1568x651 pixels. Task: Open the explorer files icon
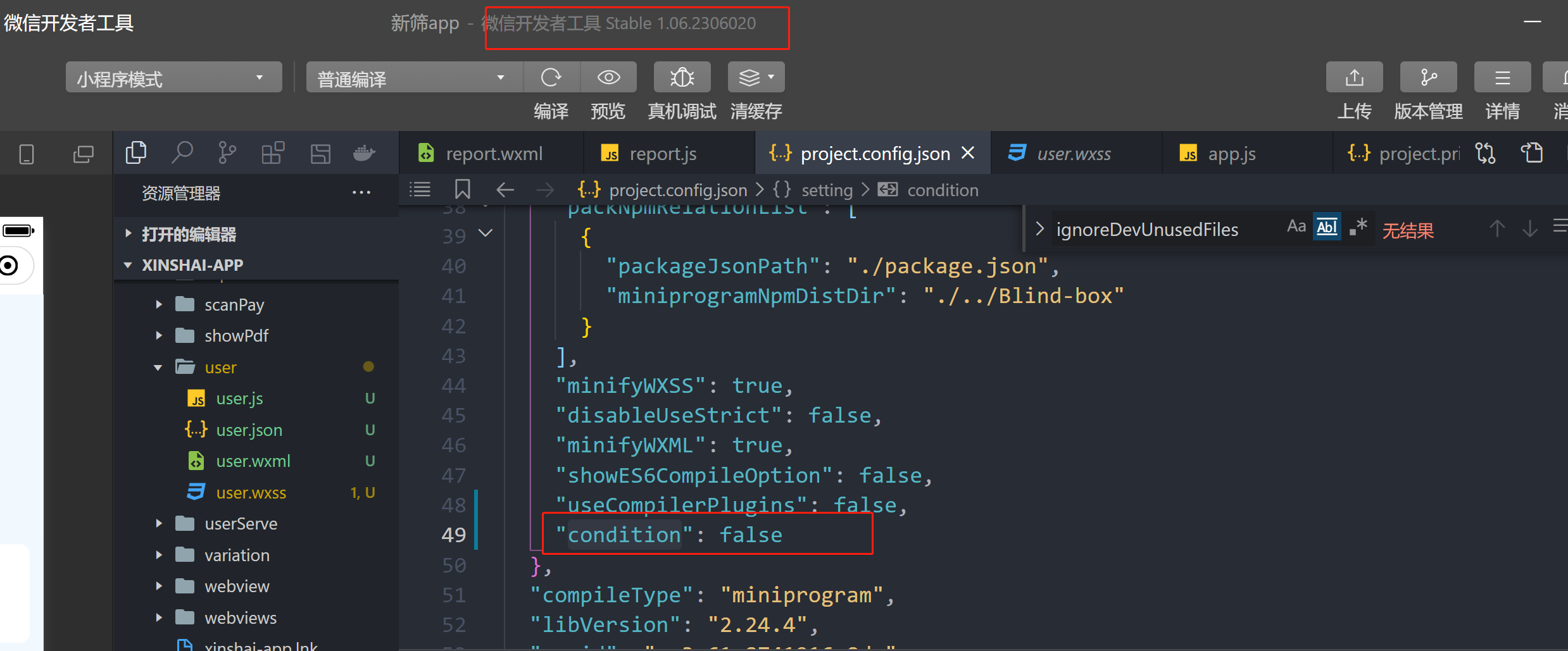[x=136, y=153]
